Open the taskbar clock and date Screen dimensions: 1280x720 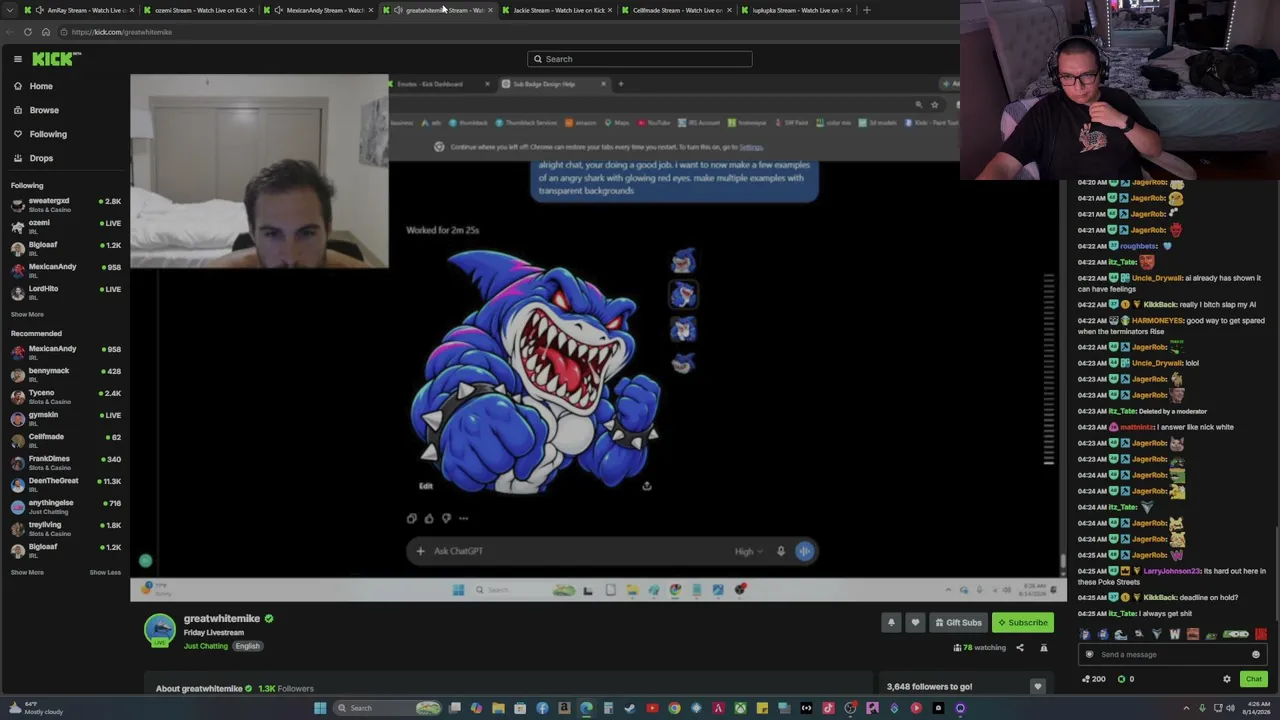[x=1254, y=709]
